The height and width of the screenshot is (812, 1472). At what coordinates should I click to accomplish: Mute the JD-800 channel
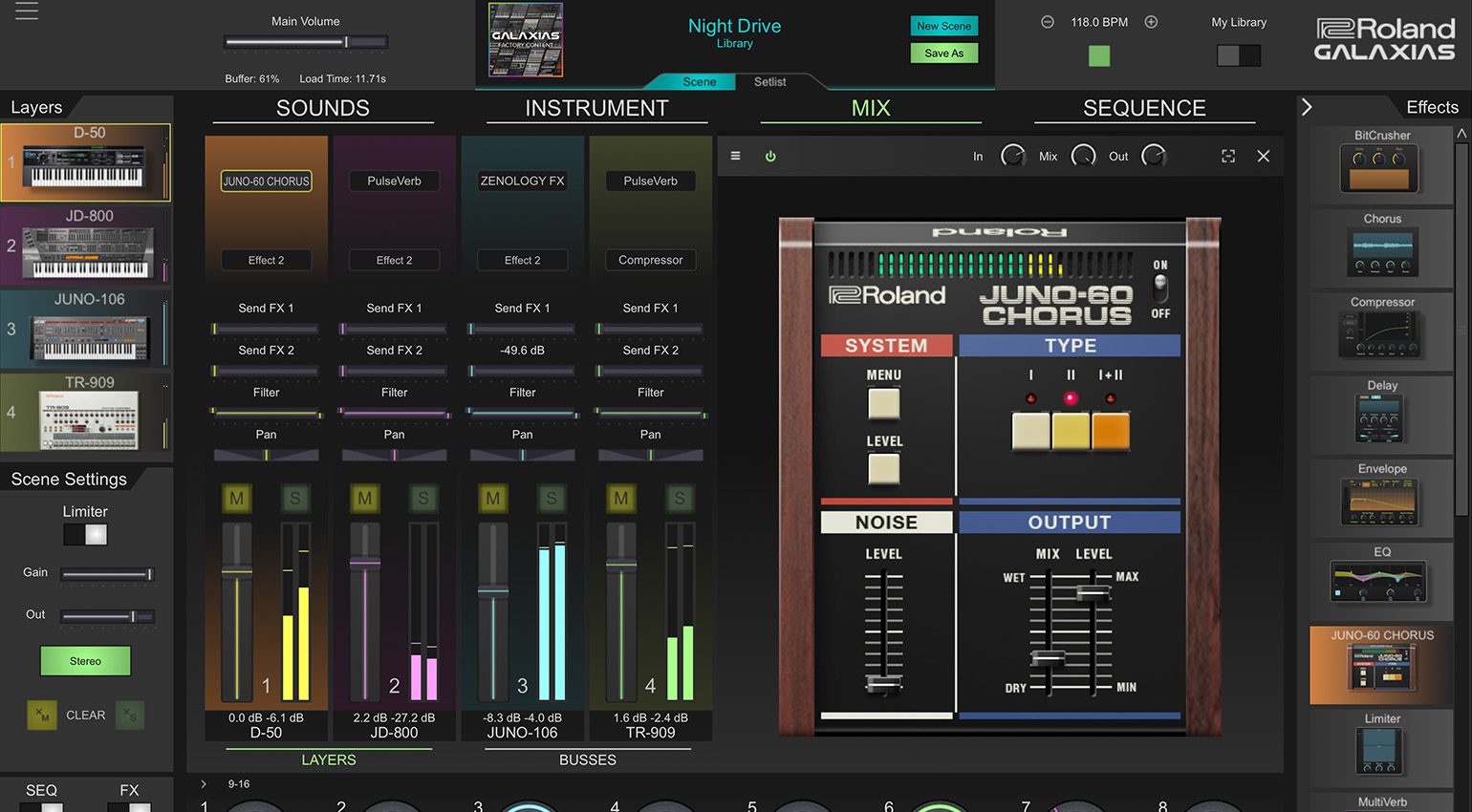365,498
